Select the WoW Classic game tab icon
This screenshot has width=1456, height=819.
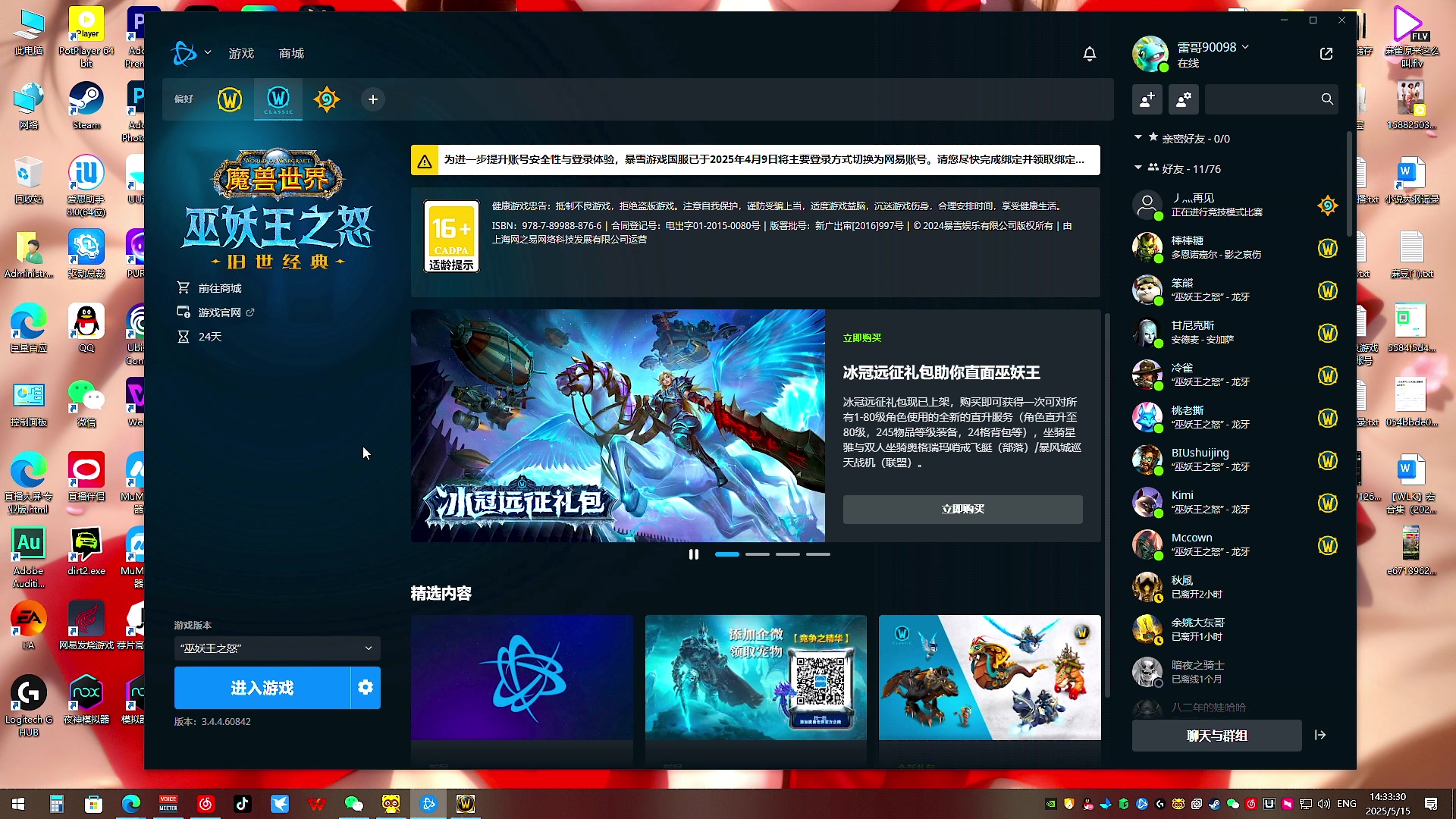pyautogui.click(x=278, y=99)
